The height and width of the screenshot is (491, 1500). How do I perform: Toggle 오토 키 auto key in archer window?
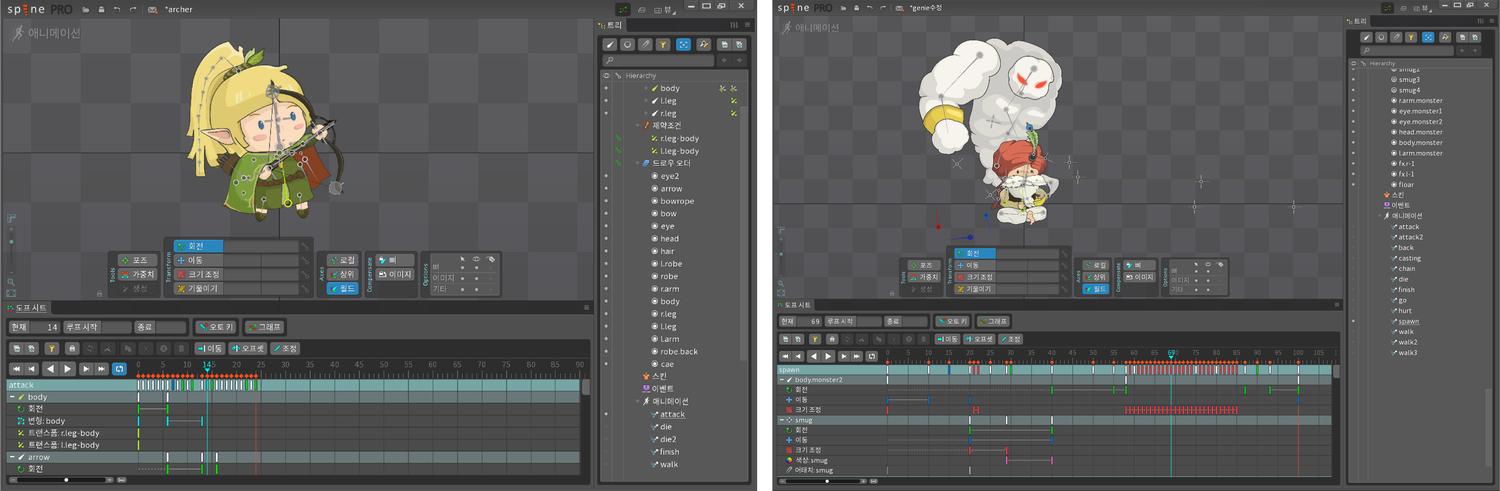point(216,327)
